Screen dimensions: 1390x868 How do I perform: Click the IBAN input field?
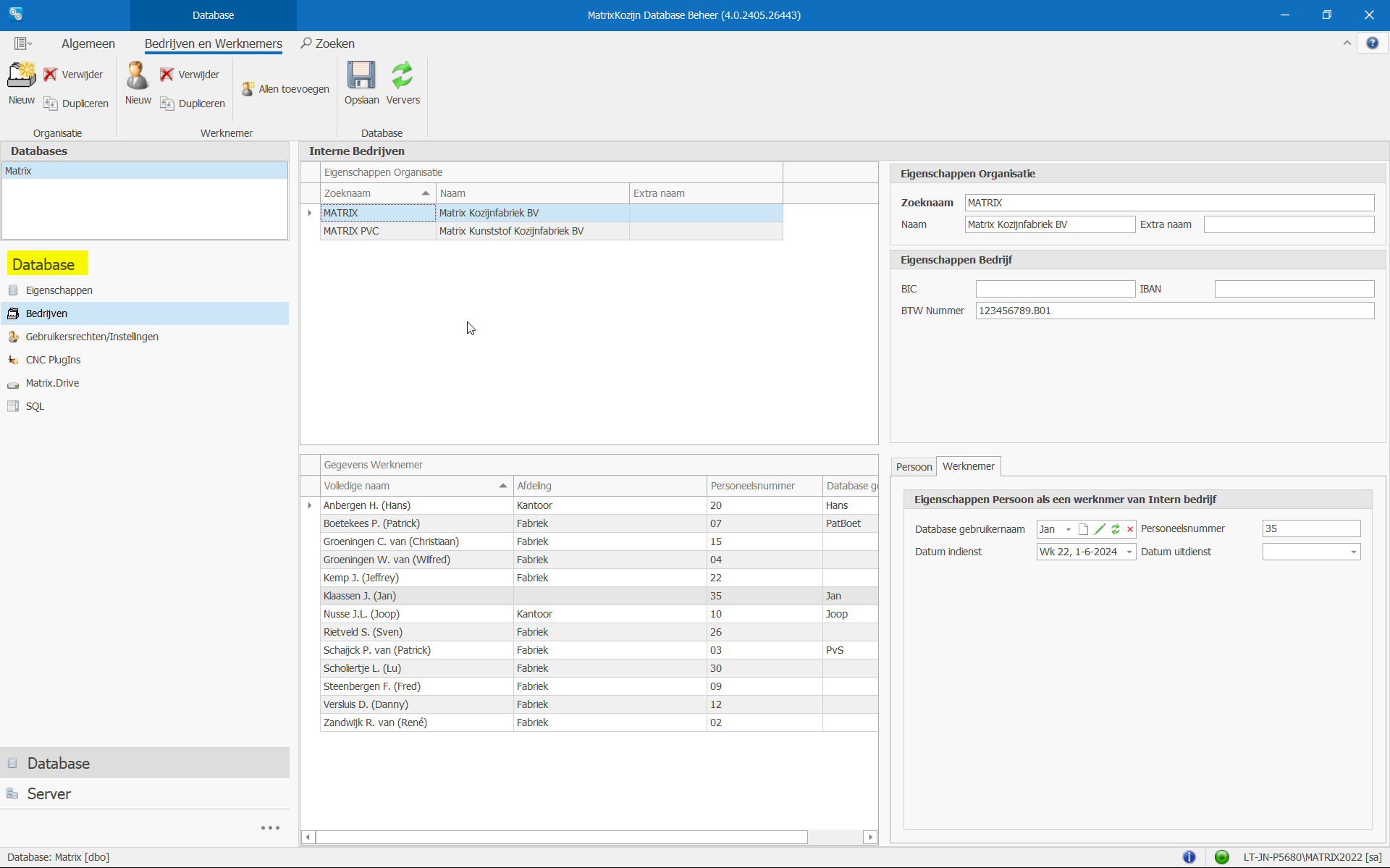point(1294,289)
